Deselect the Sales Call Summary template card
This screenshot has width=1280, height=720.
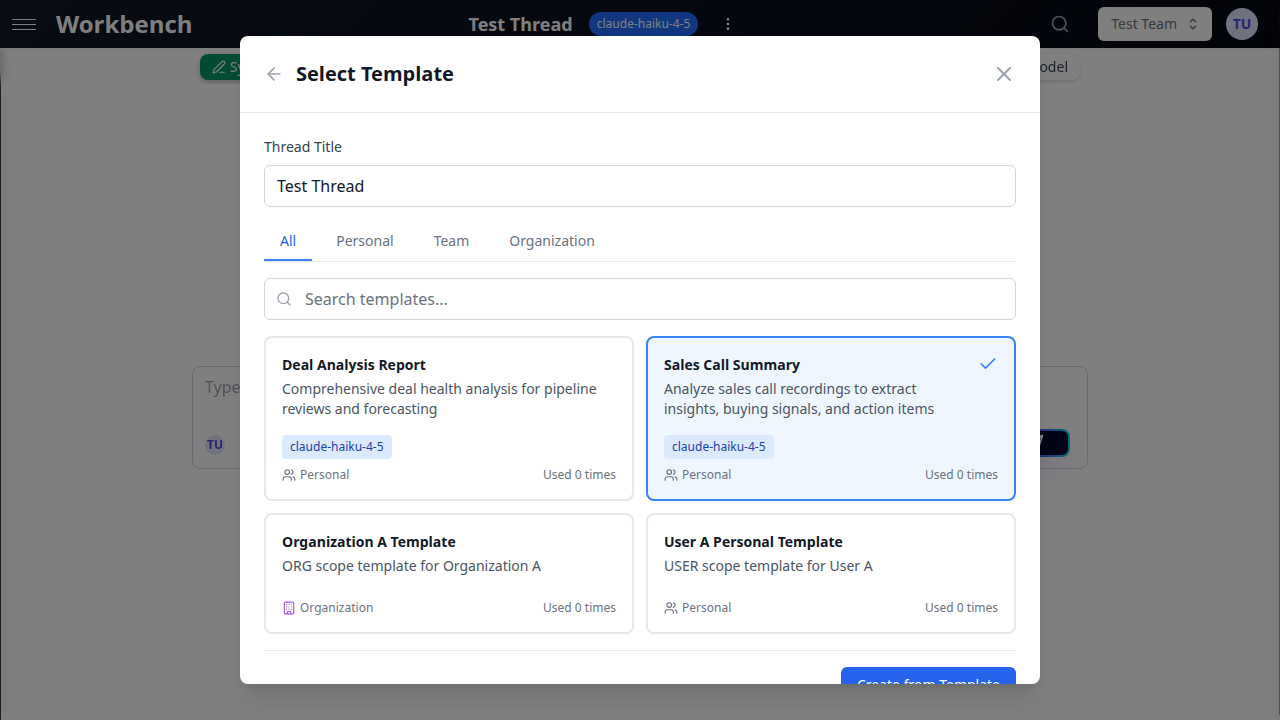[830, 418]
